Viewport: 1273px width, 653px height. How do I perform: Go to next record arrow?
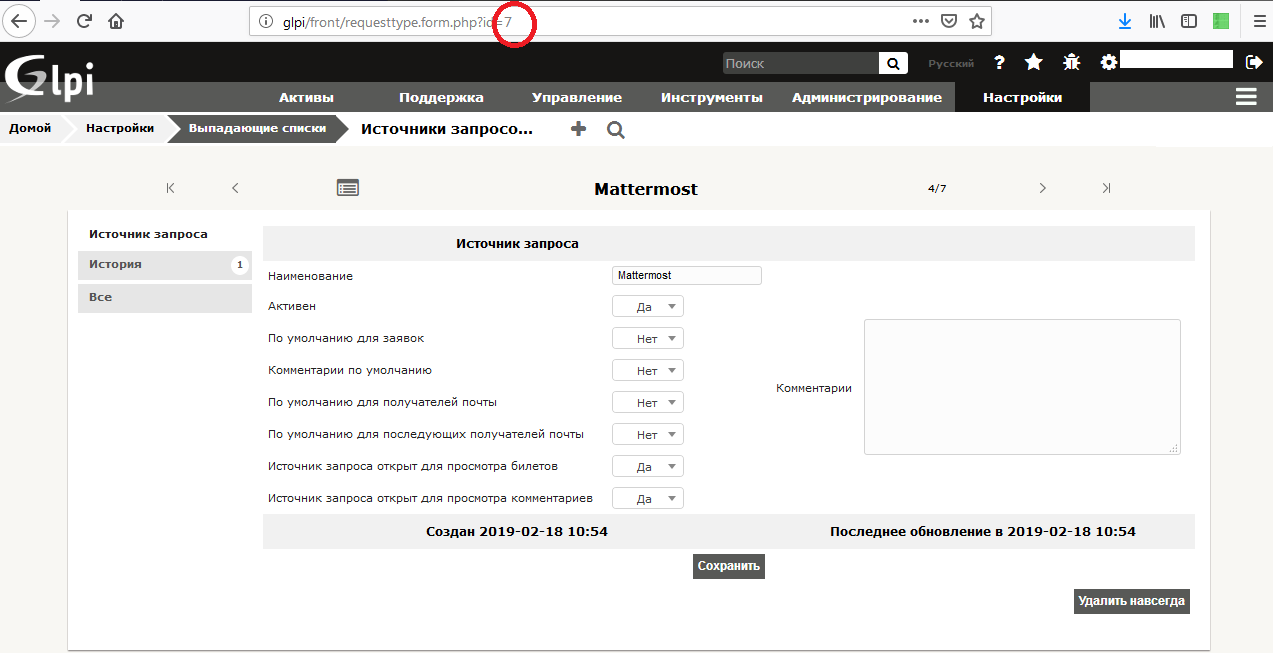pos(1042,188)
